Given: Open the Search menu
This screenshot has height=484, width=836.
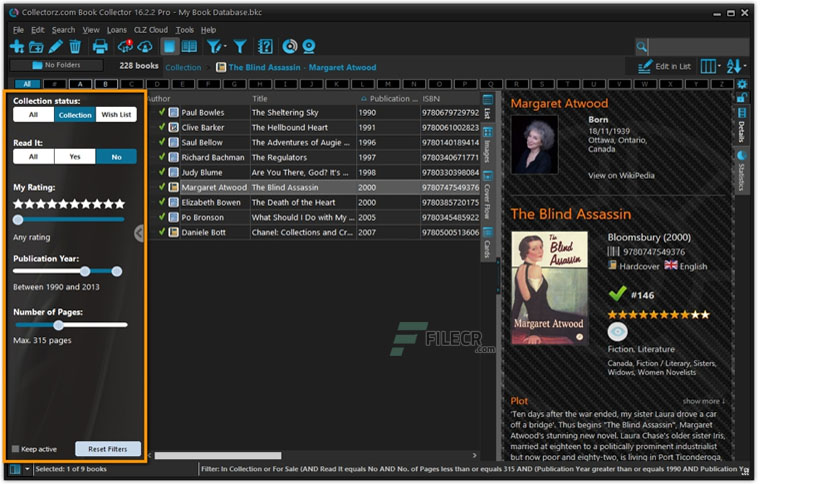Looking at the screenshot, I should click(x=63, y=30).
